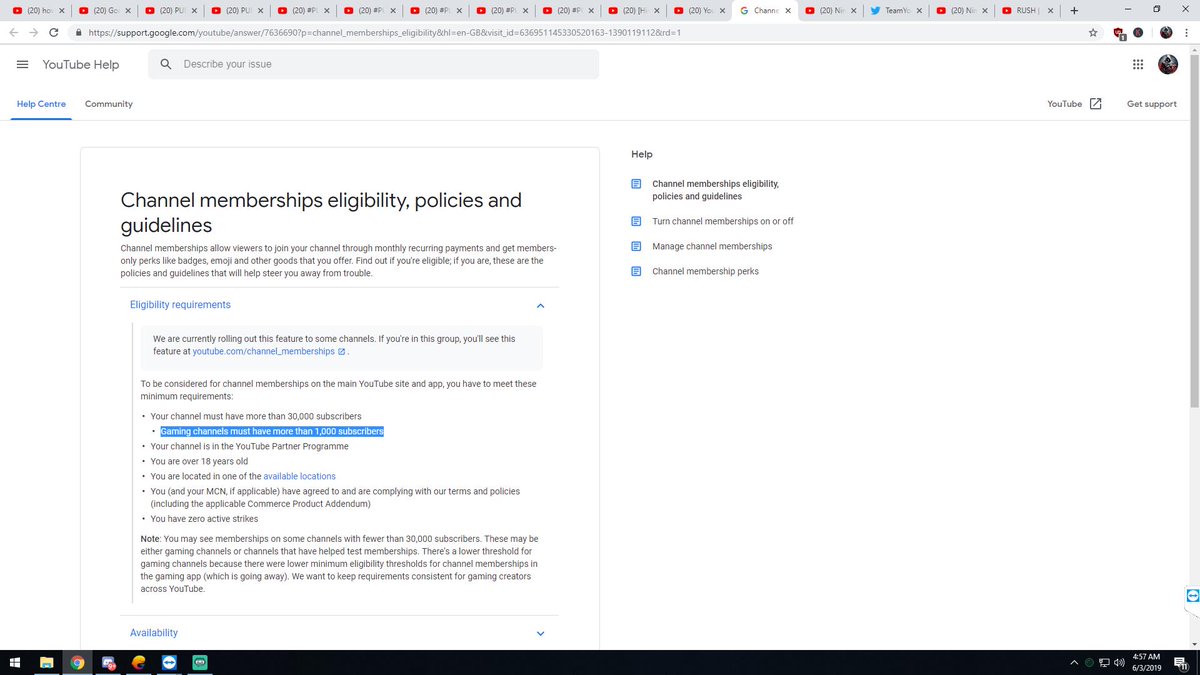Click the red extension icon in toolbar
Image resolution: width=1200 pixels, height=675 pixels.
pyautogui.click(x=1119, y=33)
